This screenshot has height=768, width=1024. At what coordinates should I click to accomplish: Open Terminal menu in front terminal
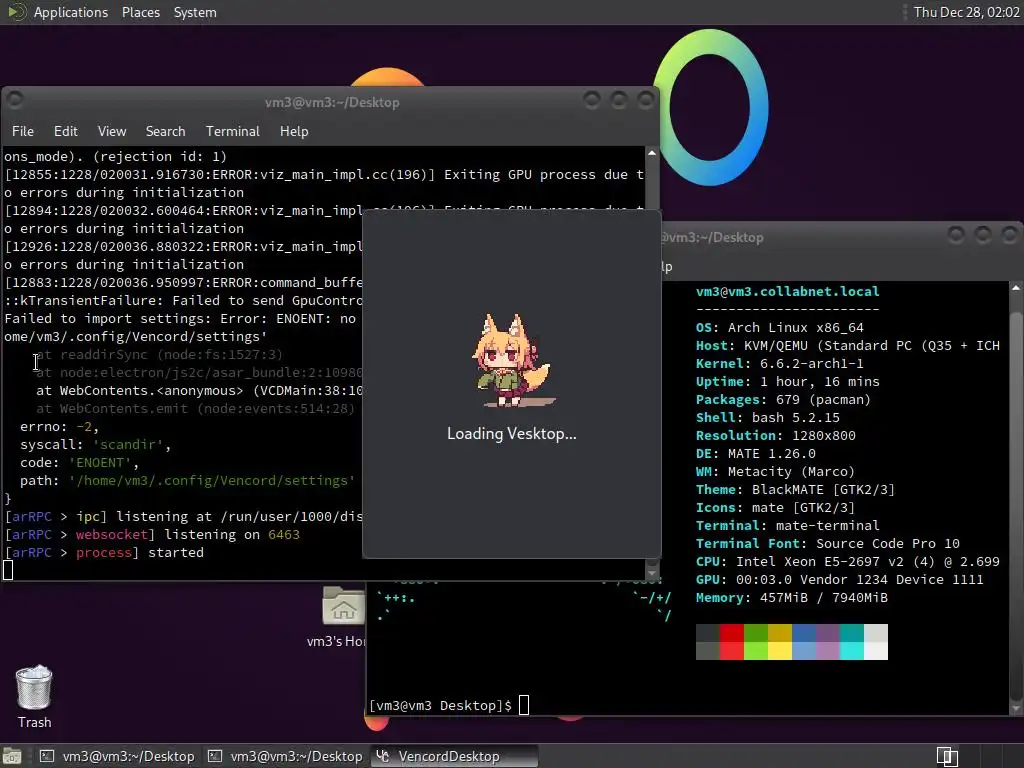pos(232,131)
